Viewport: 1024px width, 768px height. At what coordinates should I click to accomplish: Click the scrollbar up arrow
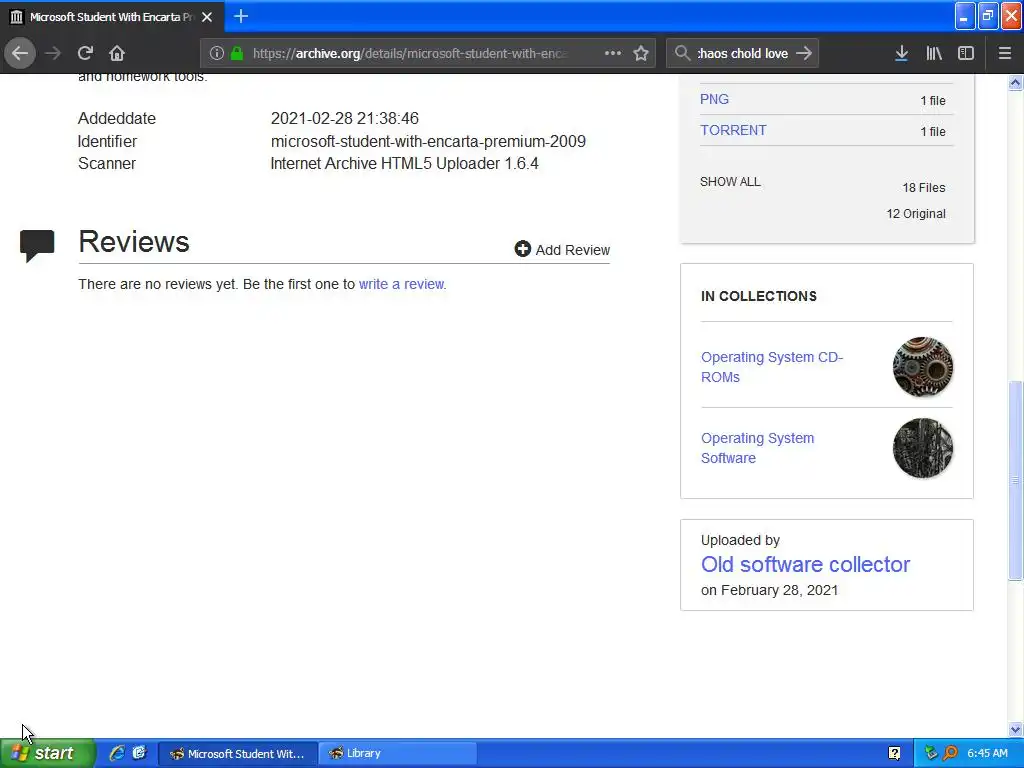[x=1015, y=83]
